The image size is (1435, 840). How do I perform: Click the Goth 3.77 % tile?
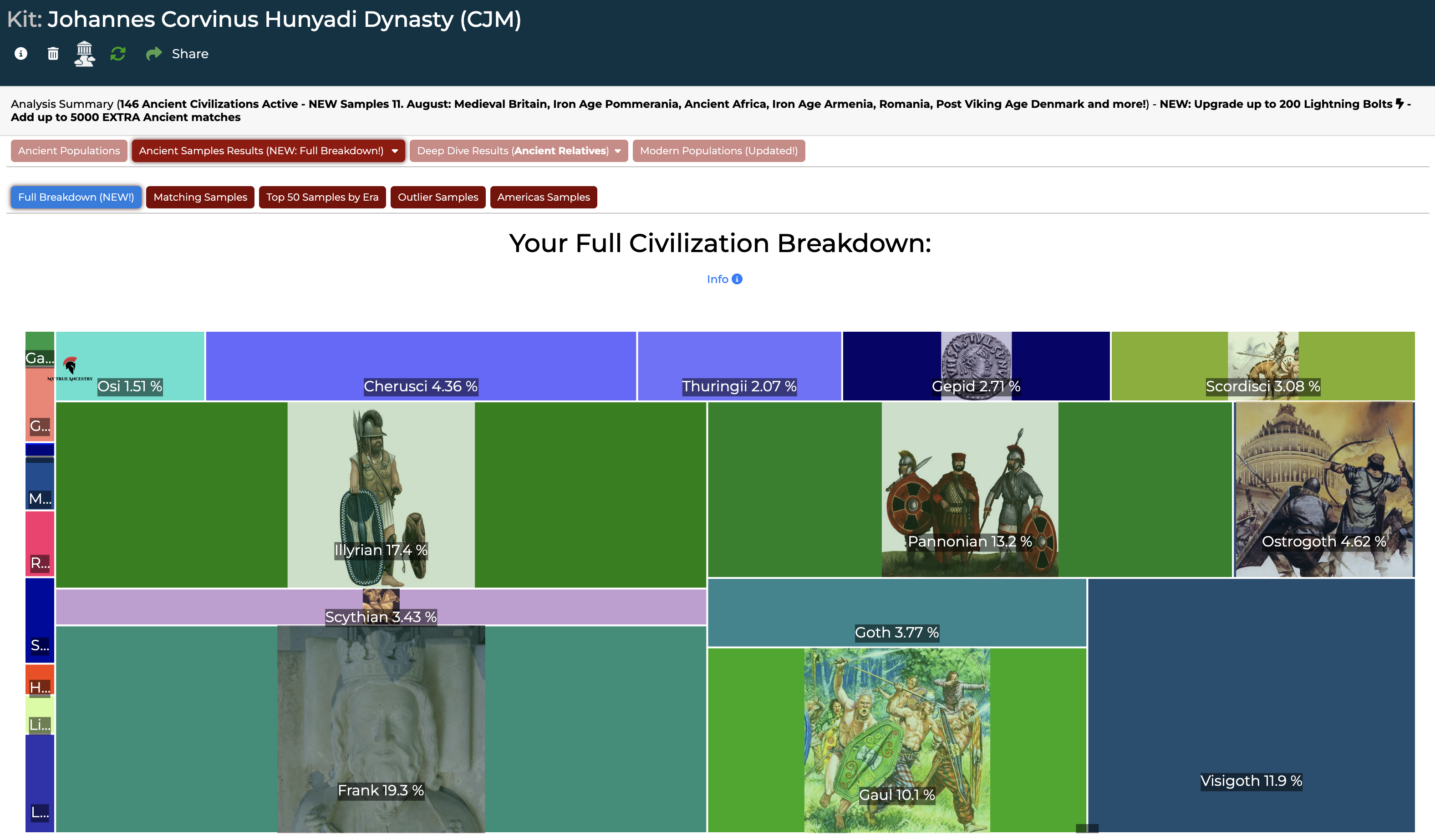897,613
